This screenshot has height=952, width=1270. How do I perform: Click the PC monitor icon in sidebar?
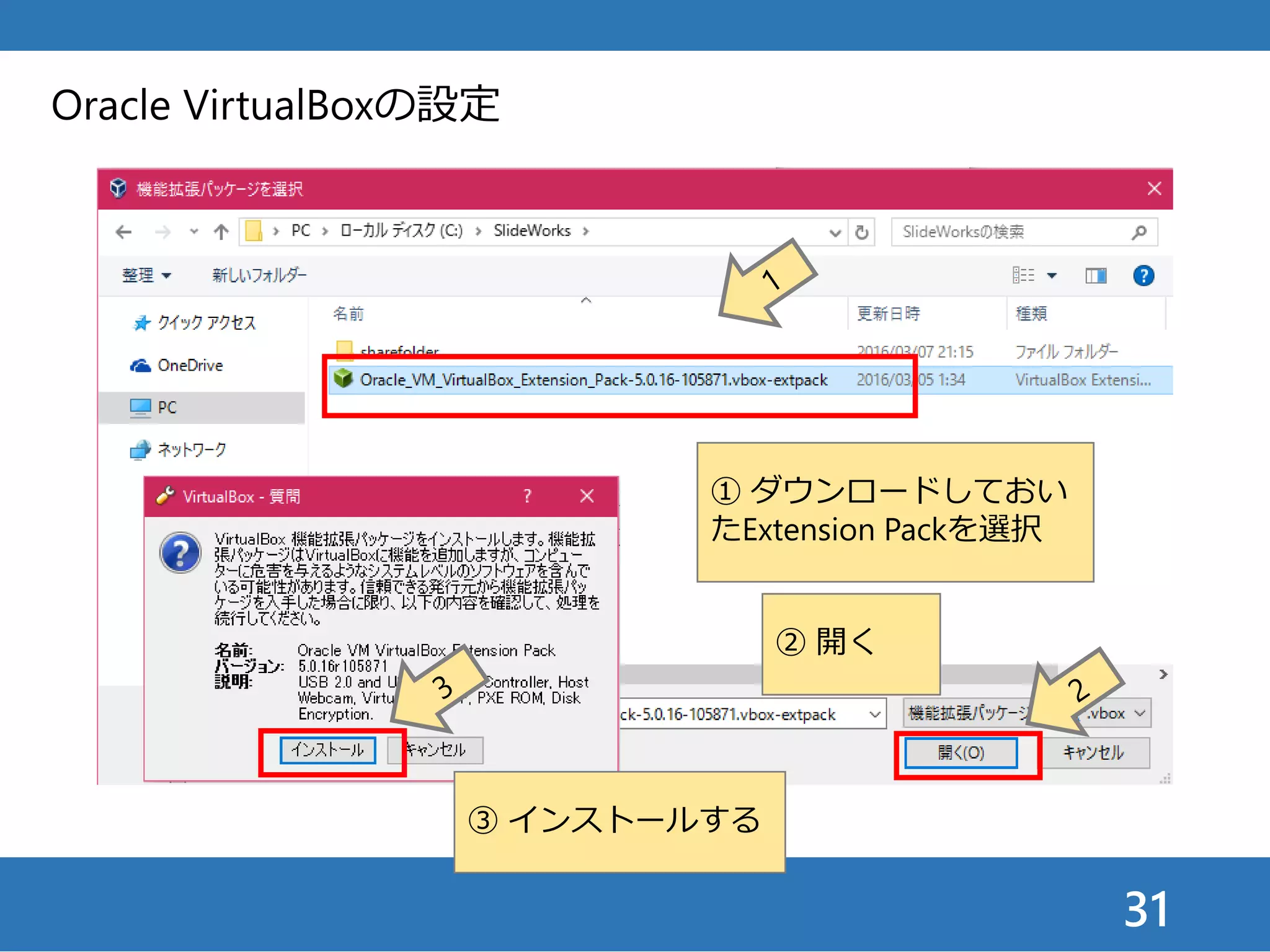tap(141, 408)
